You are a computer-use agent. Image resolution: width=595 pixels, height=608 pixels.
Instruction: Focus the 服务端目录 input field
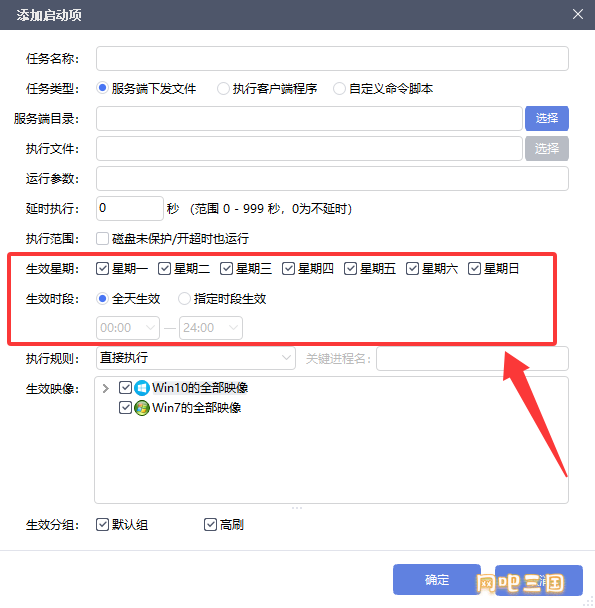(x=309, y=118)
